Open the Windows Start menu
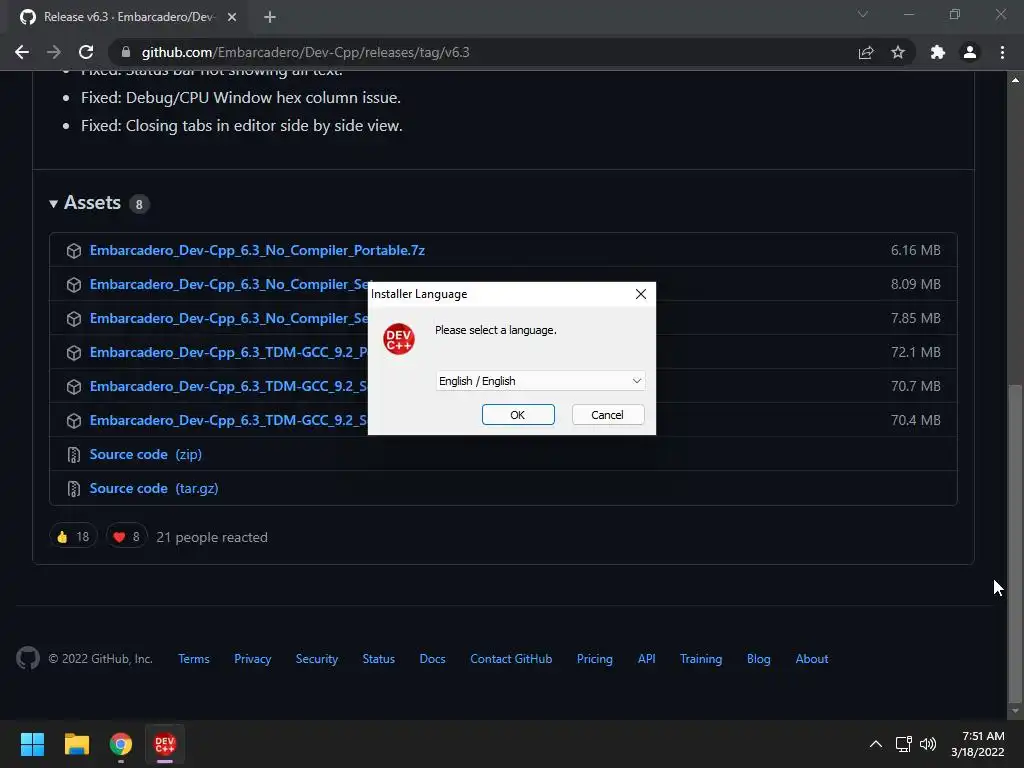The height and width of the screenshot is (768, 1024). tap(32, 744)
